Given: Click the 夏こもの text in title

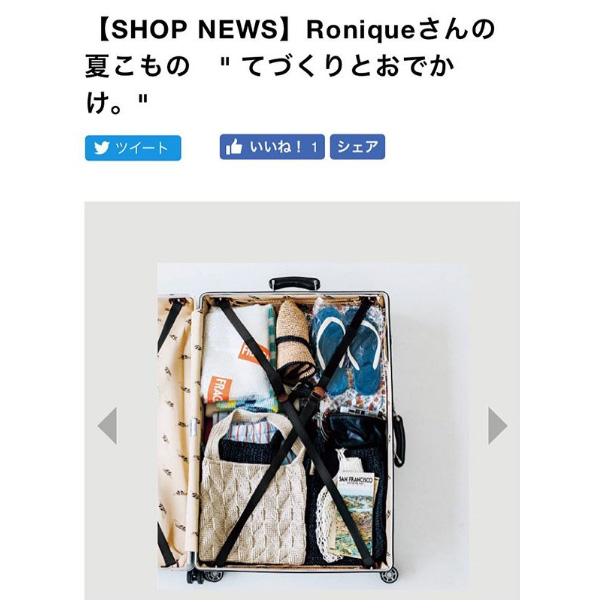Looking at the screenshot, I should tap(138, 67).
